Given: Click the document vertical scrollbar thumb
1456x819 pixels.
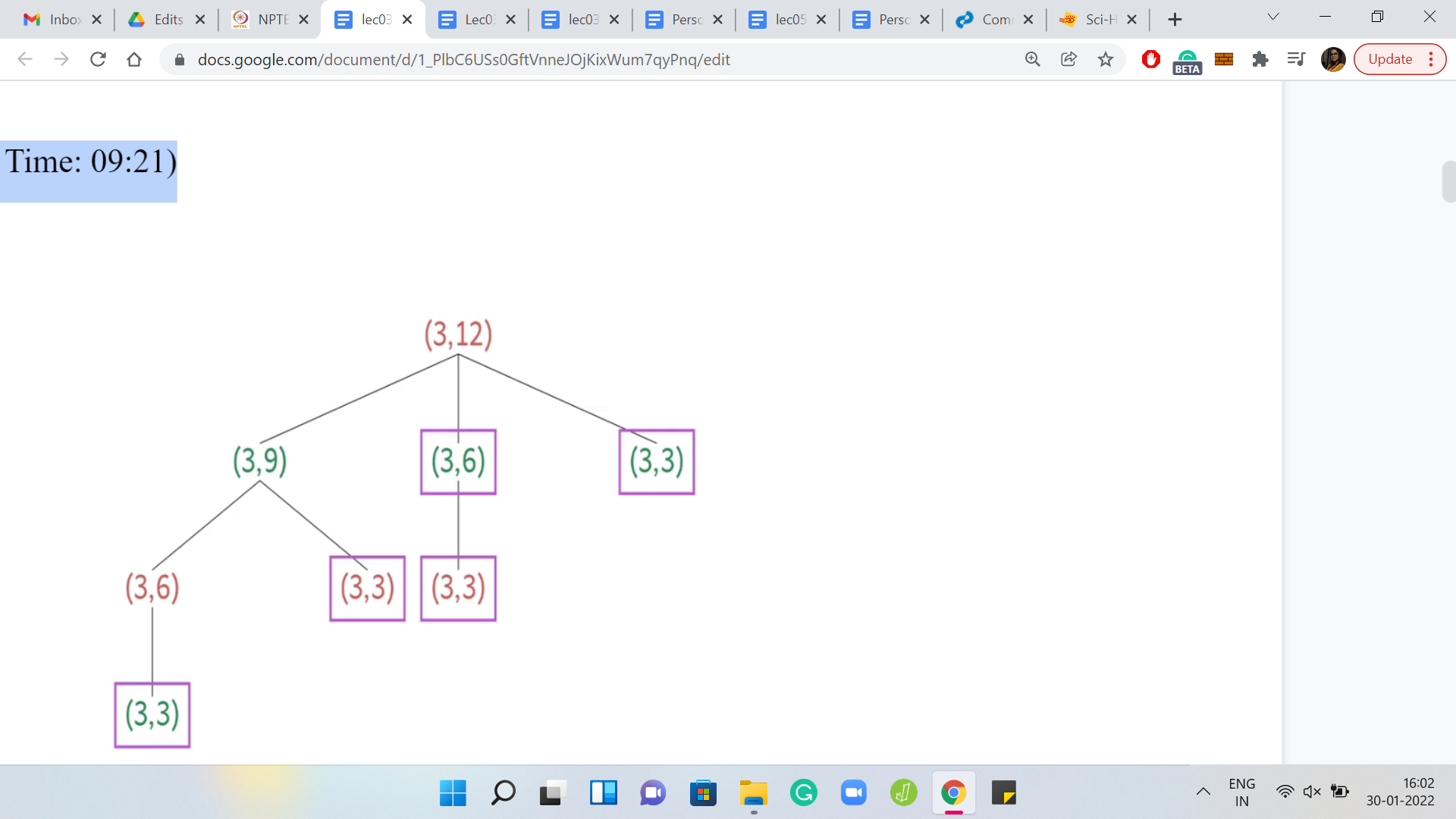Looking at the screenshot, I should (1448, 182).
